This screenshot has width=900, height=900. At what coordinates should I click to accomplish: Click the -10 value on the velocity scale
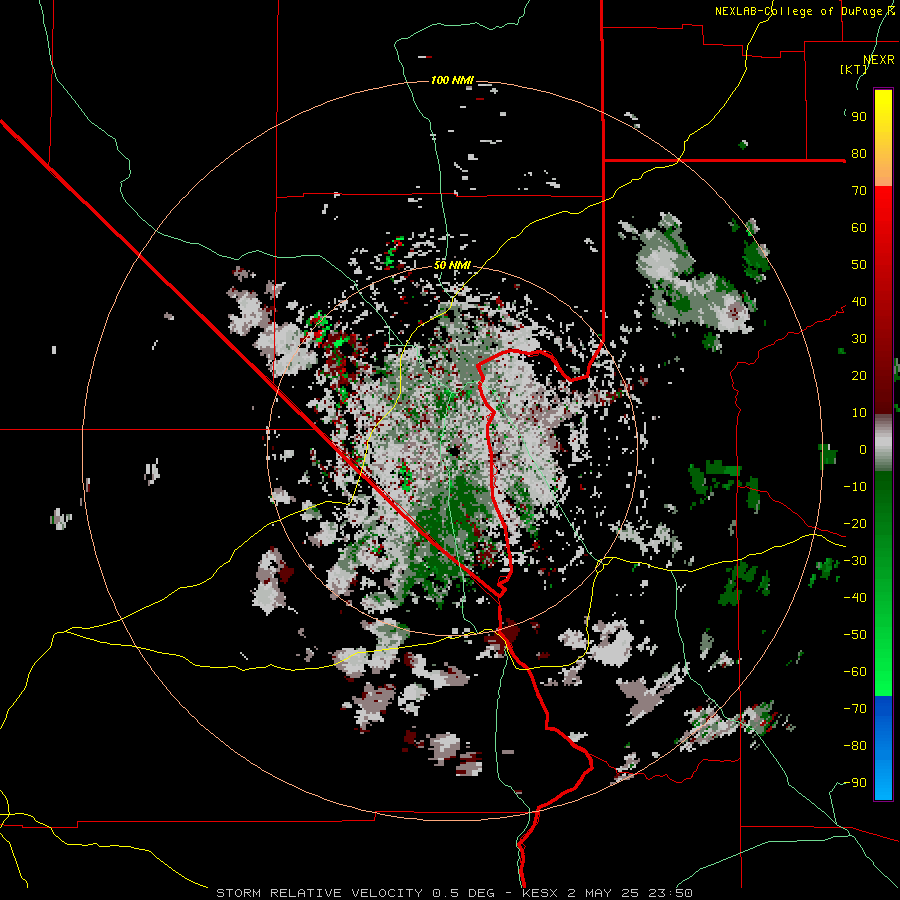855,487
